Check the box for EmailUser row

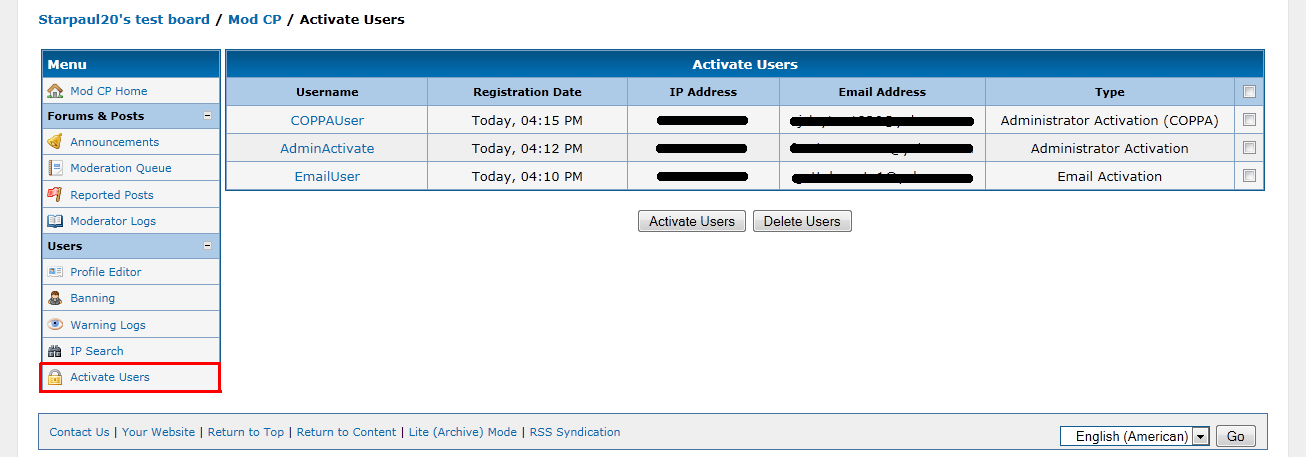click(1249, 176)
